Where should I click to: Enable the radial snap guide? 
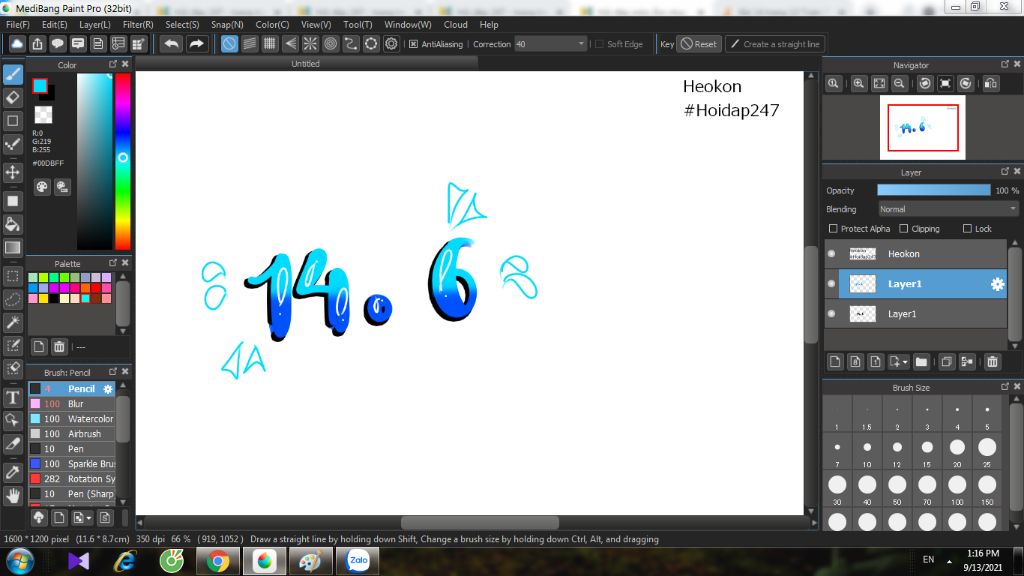[x=310, y=44]
